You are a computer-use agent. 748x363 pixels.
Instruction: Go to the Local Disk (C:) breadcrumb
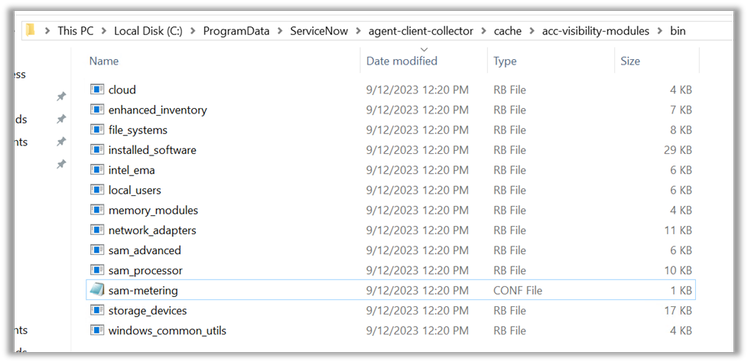click(x=148, y=31)
